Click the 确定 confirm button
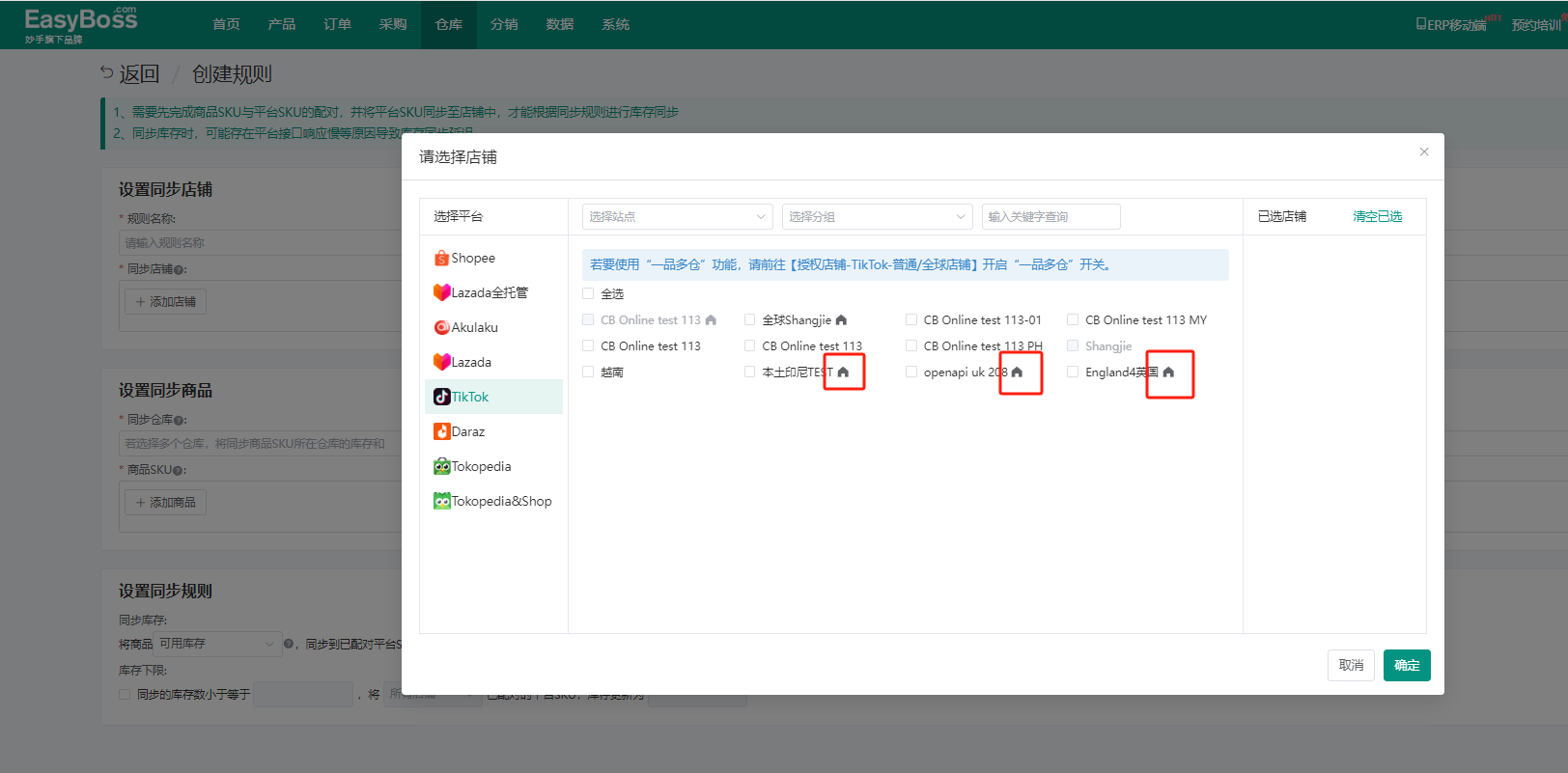This screenshot has height=773, width=1568. point(1407,665)
